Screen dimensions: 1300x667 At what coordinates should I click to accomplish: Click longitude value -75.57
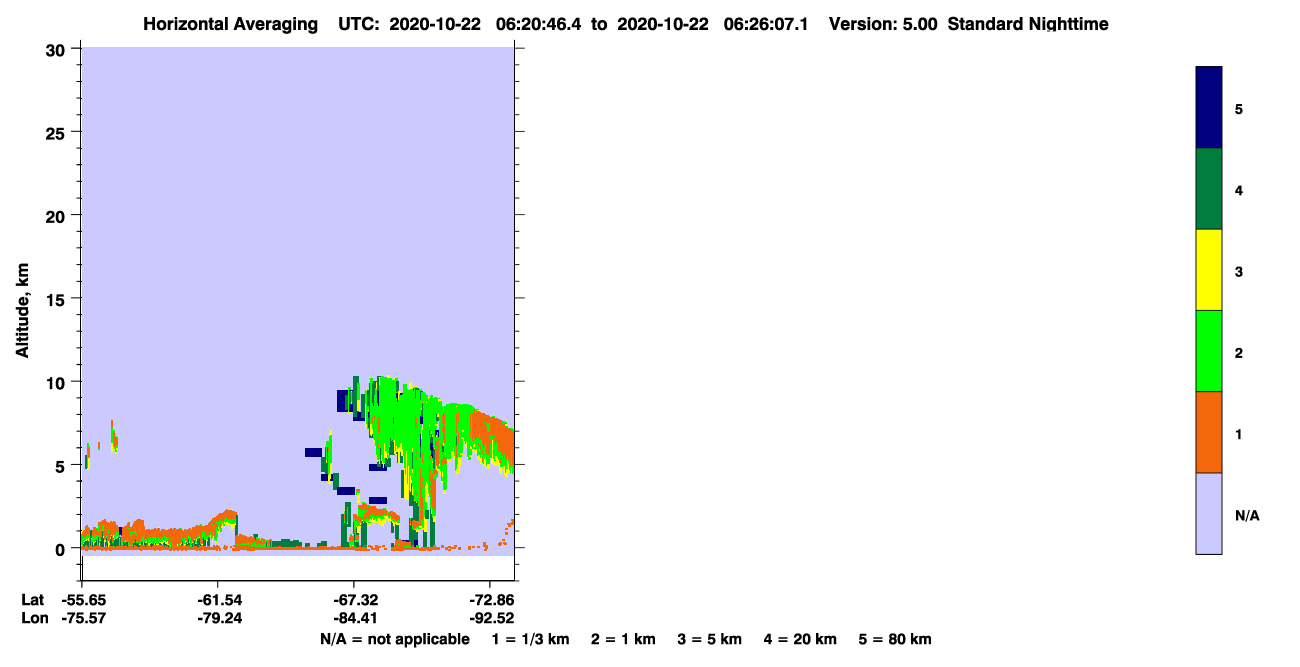click(82, 618)
